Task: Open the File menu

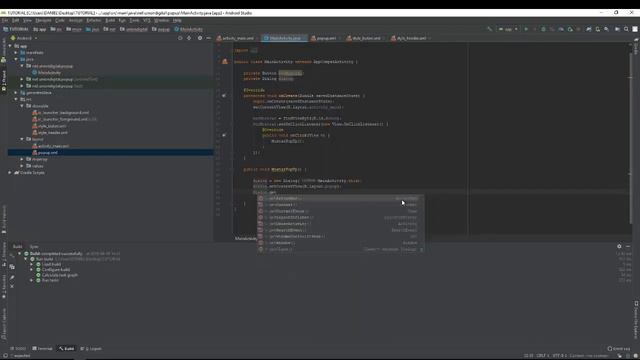Action: coord(5,20)
